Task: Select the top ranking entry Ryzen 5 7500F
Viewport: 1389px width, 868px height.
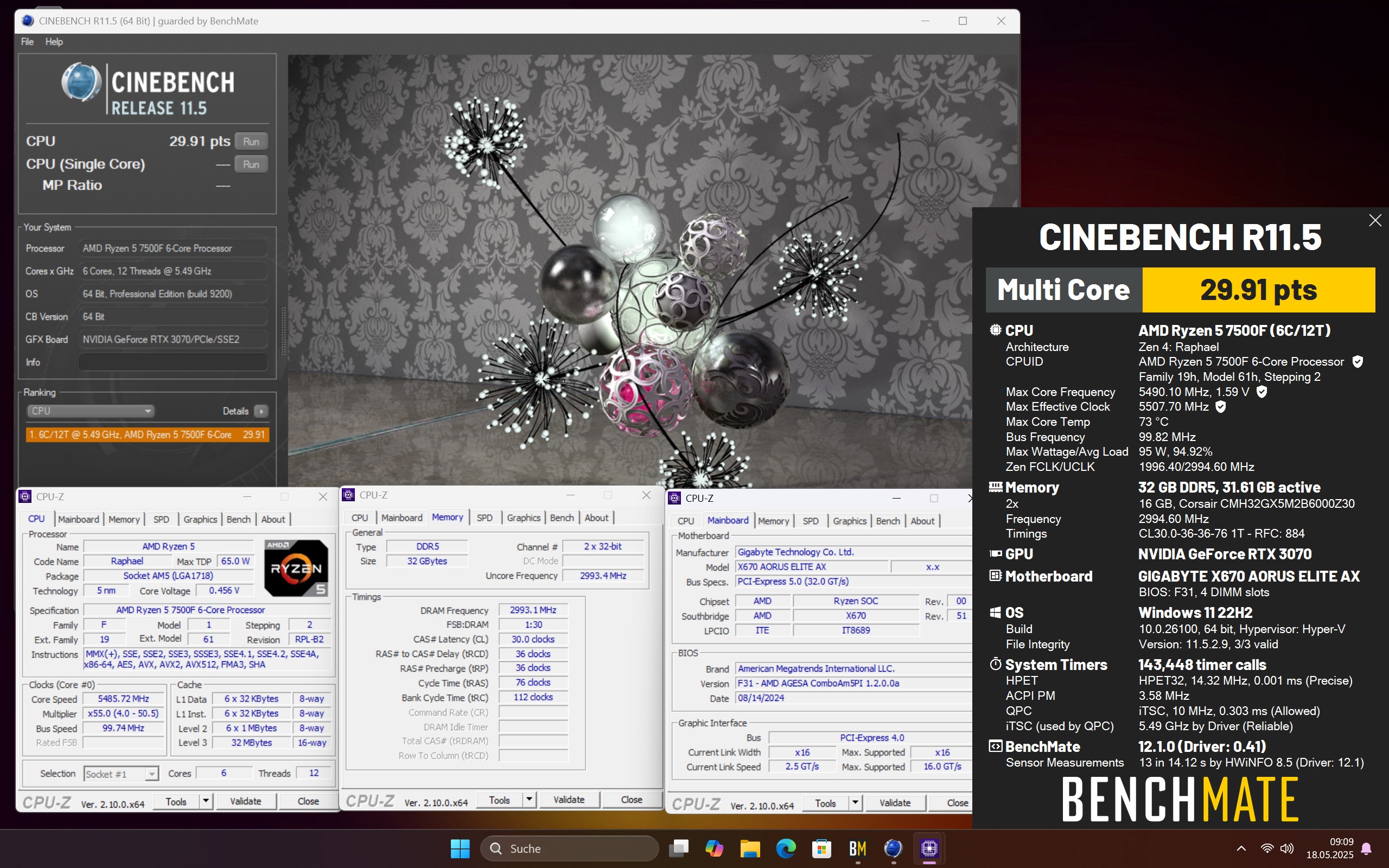Action: 147,435
